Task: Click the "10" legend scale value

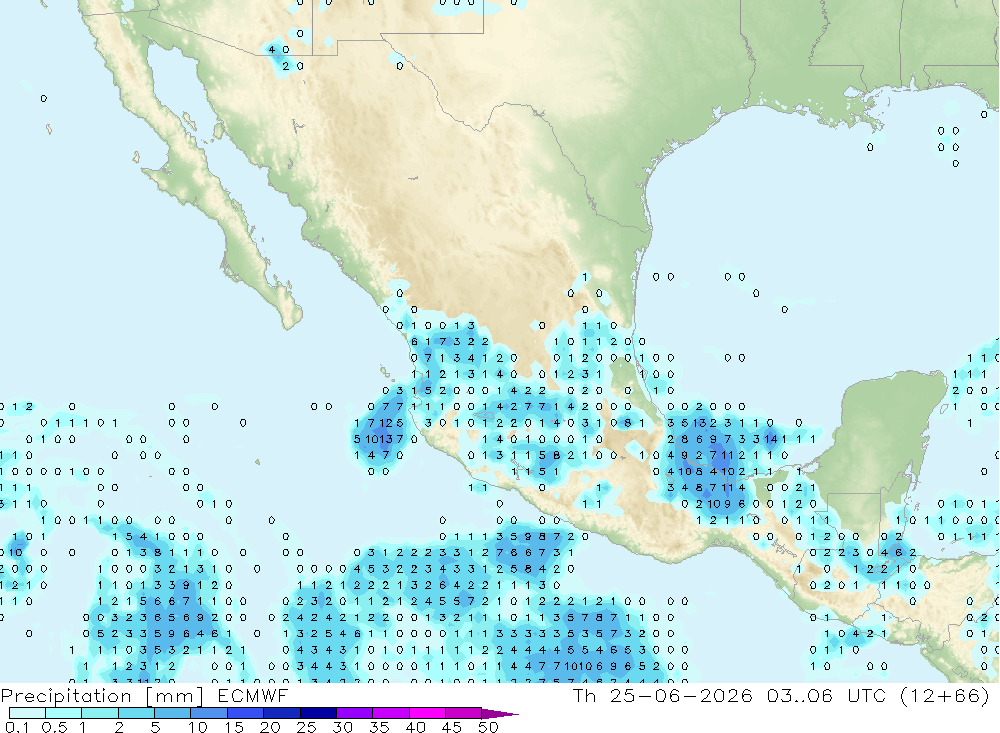Action: (x=198, y=727)
